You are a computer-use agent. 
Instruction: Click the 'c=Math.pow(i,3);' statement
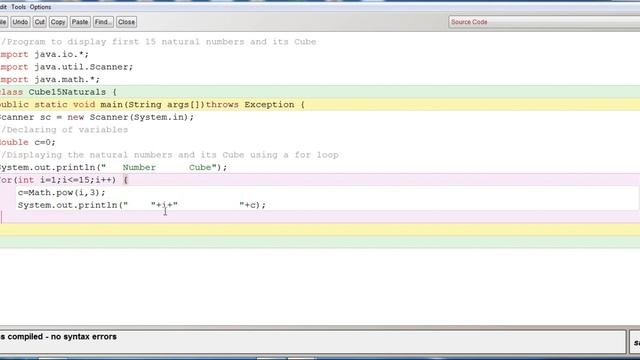tap(61, 193)
